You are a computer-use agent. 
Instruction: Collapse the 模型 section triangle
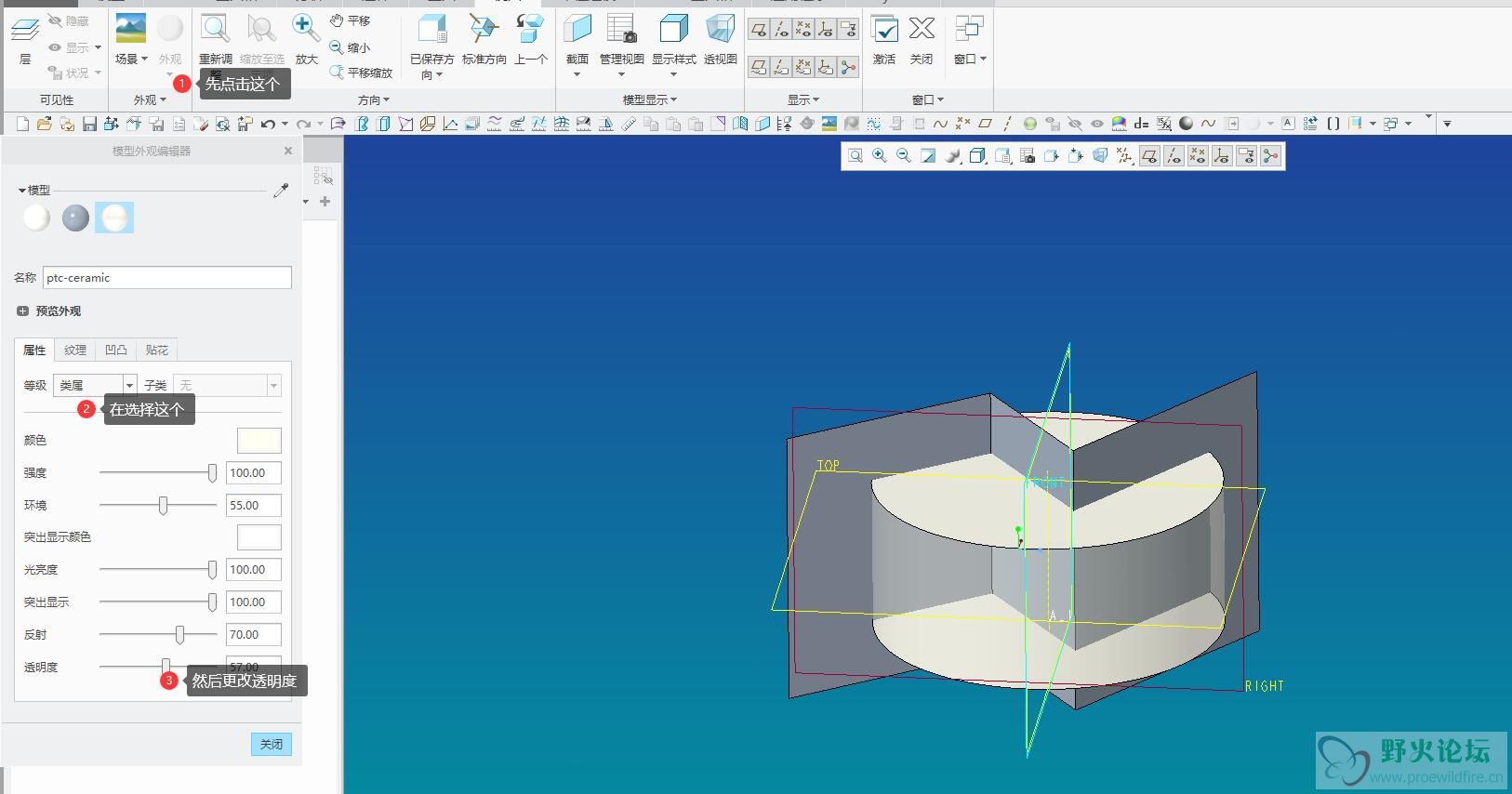point(22,191)
